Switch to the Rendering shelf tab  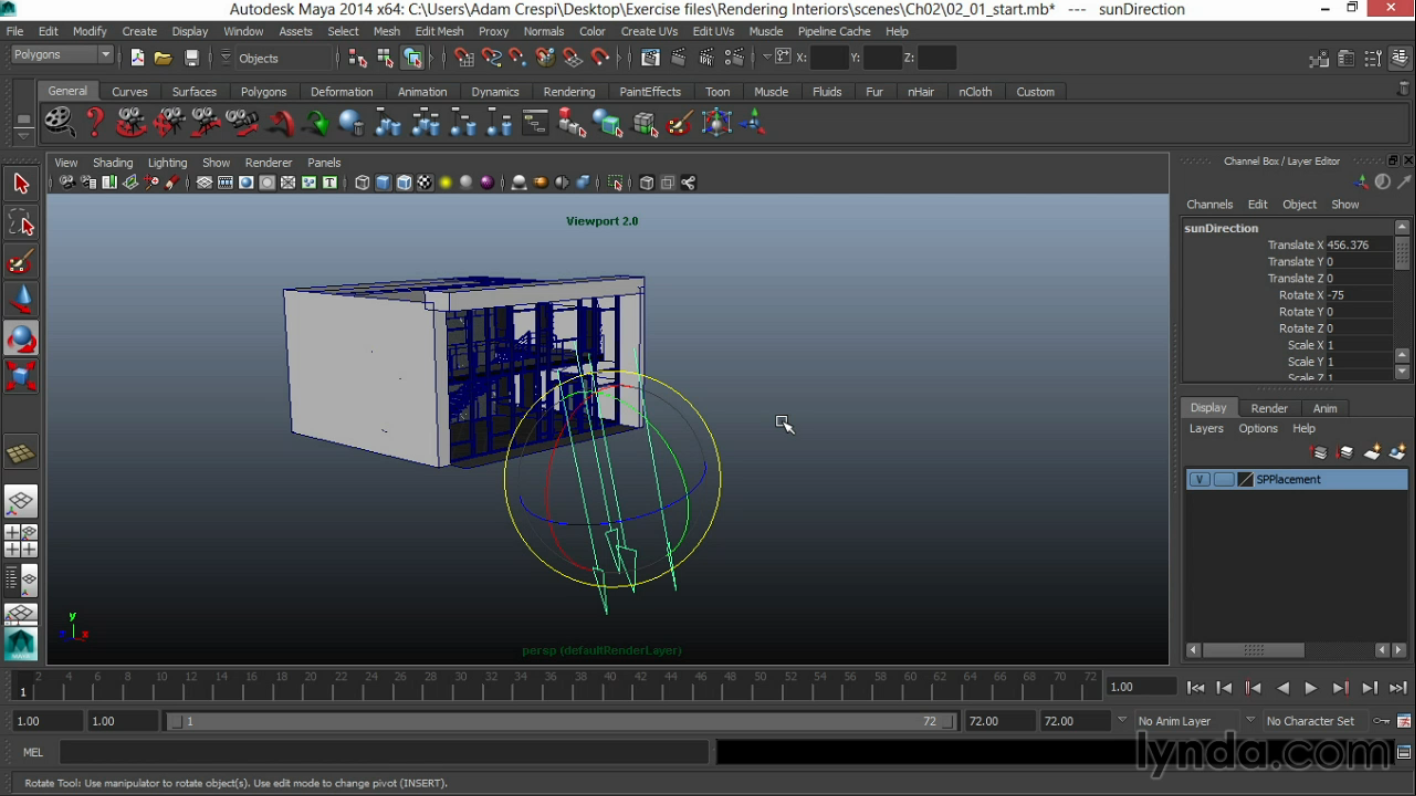coord(569,92)
